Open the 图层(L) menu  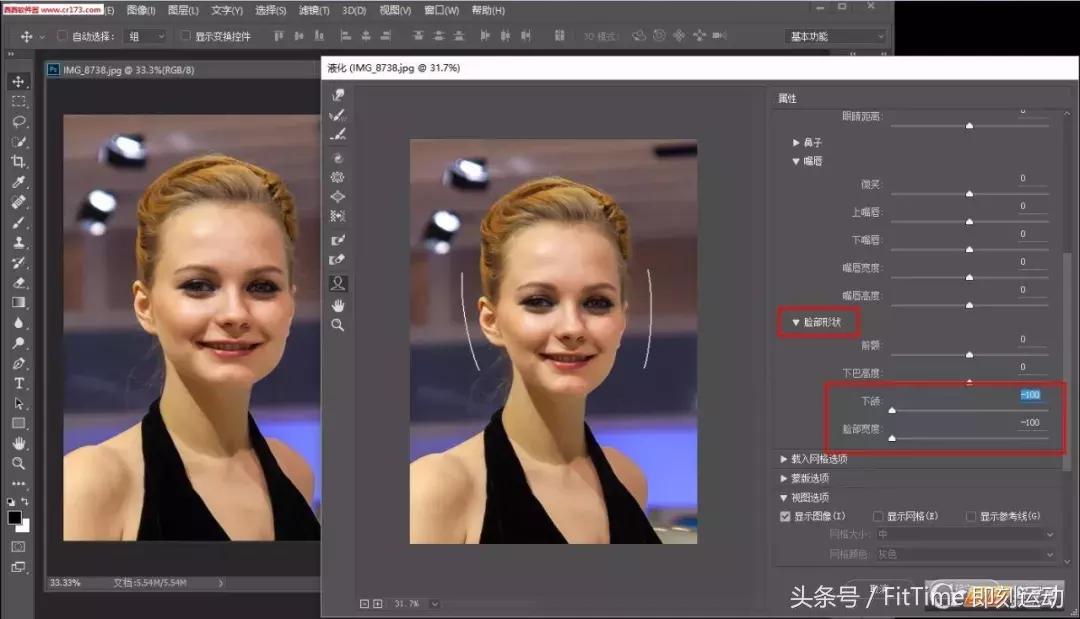pos(183,10)
